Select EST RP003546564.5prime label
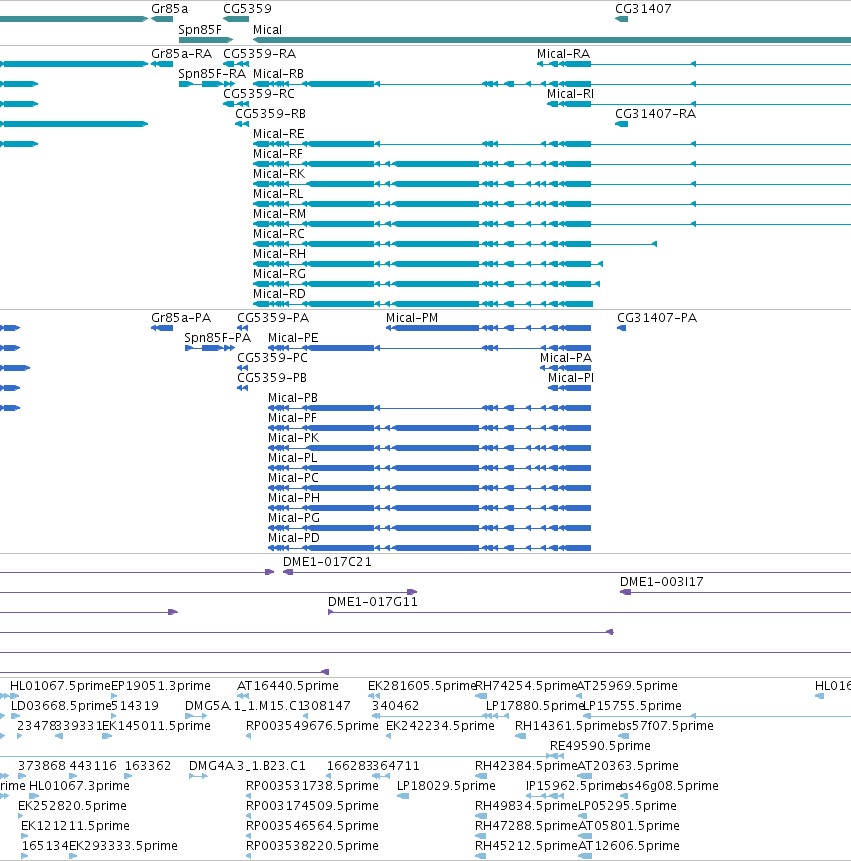The width and height of the screenshot is (851, 861). [x=312, y=826]
